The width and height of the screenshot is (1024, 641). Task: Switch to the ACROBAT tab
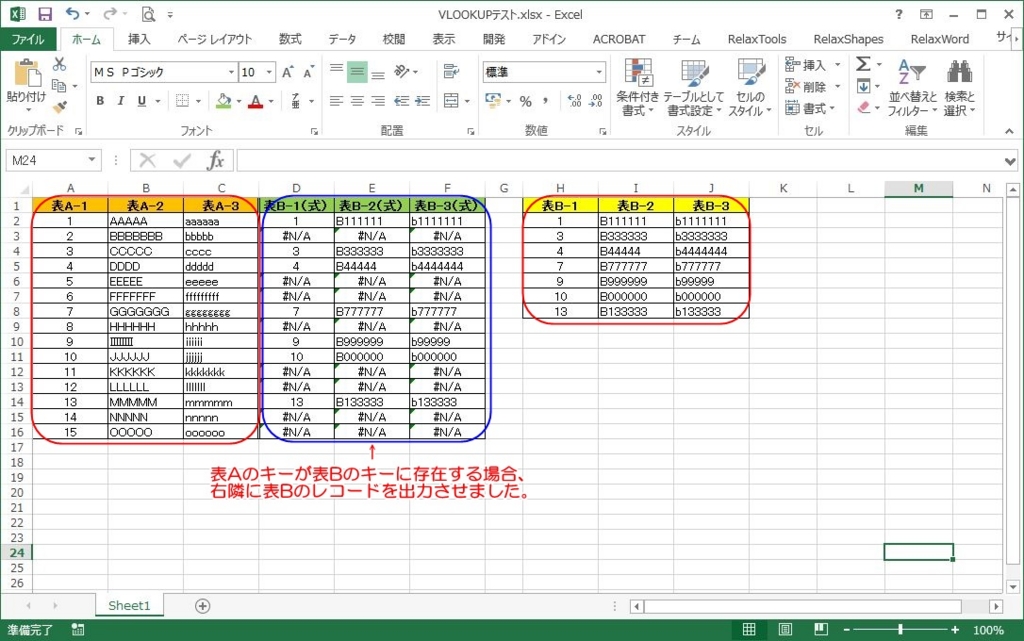pyautogui.click(x=618, y=39)
